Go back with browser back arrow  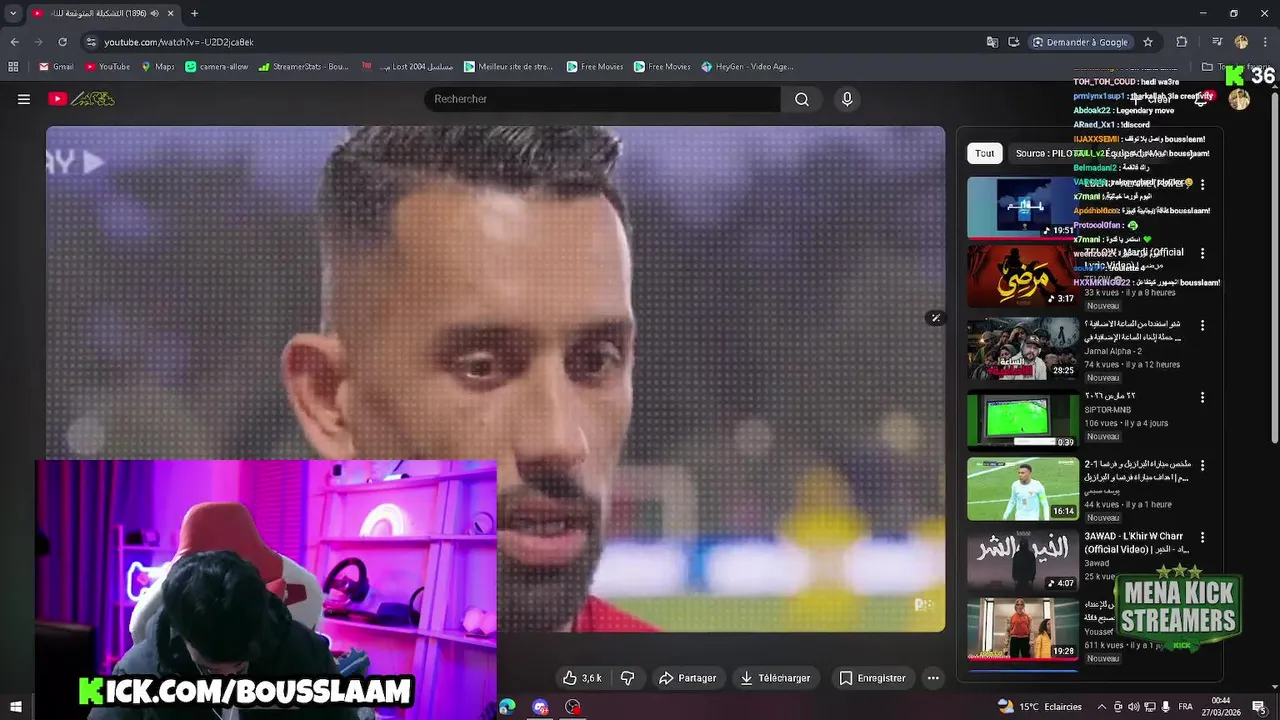[14, 42]
